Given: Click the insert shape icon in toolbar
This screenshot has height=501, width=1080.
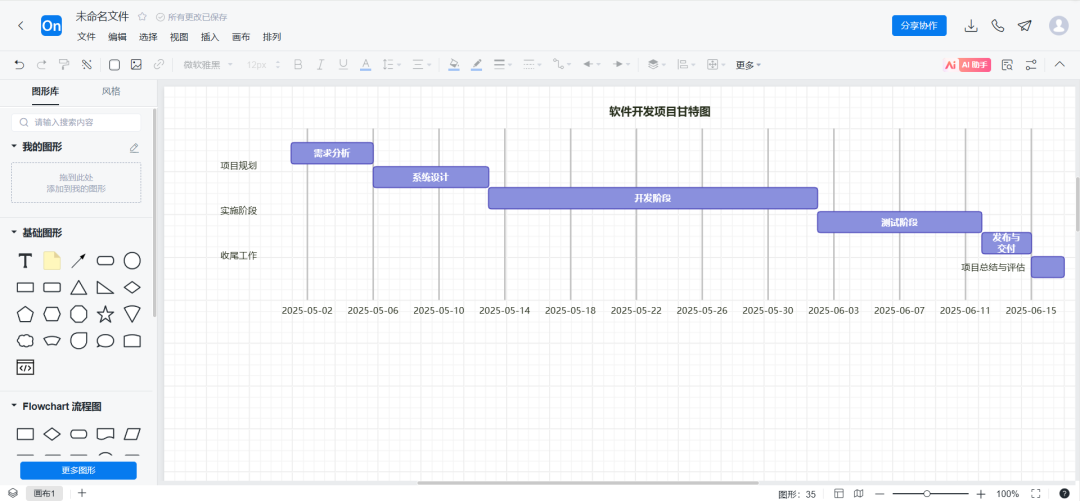Looking at the screenshot, I should click(x=114, y=65).
